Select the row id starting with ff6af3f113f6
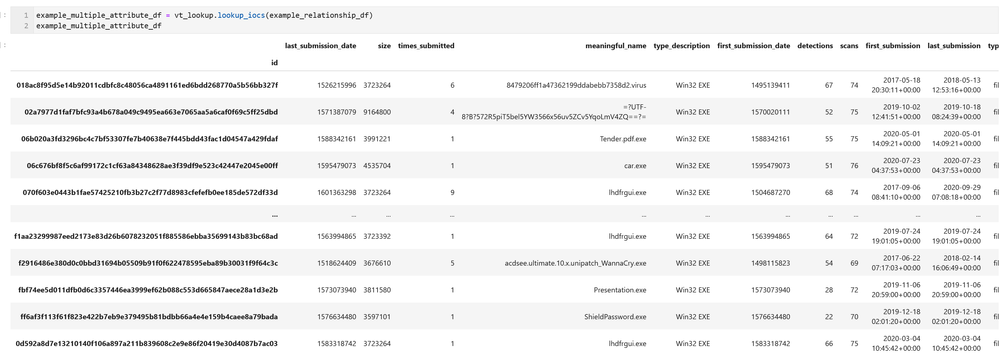The height and width of the screenshot is (362, 999). pyautogui.click(x=149, y=316)
